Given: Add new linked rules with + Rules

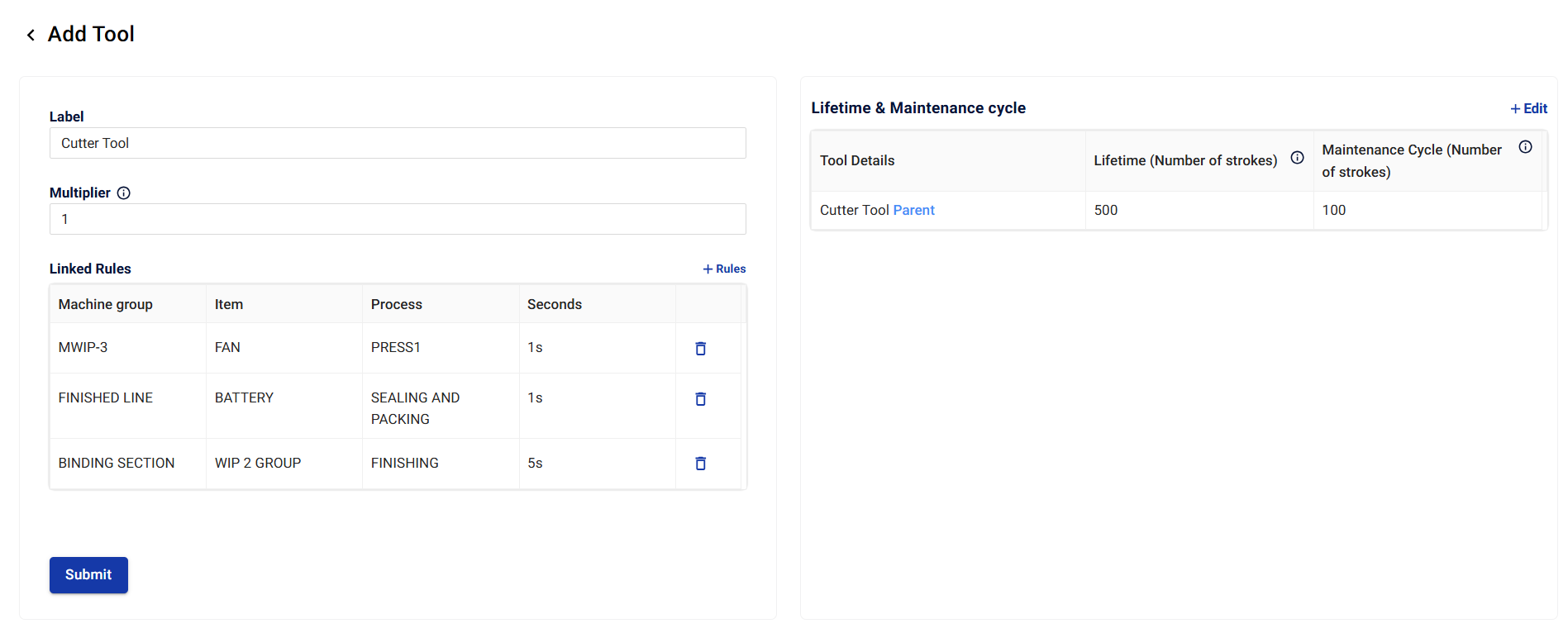Looking at the screenshot, I should (x=724, y=269).
